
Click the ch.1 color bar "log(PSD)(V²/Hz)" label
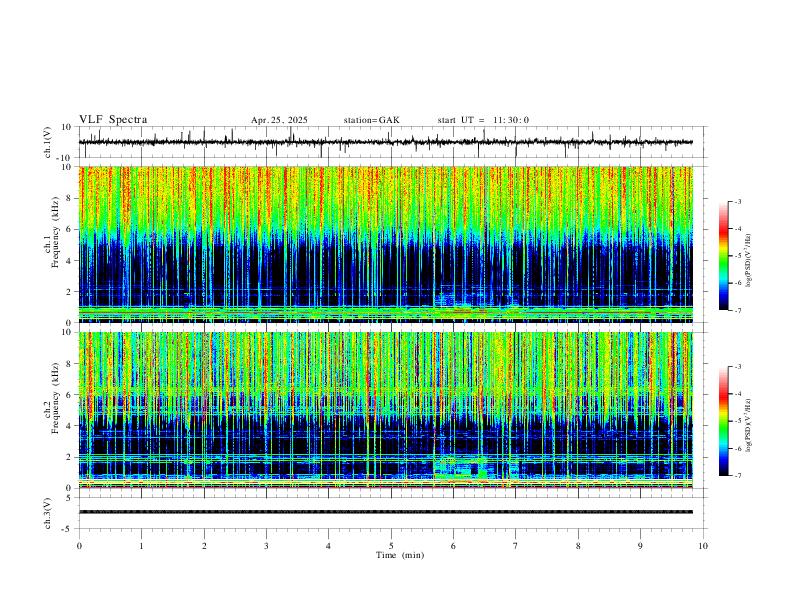click(x=749, y=261)
